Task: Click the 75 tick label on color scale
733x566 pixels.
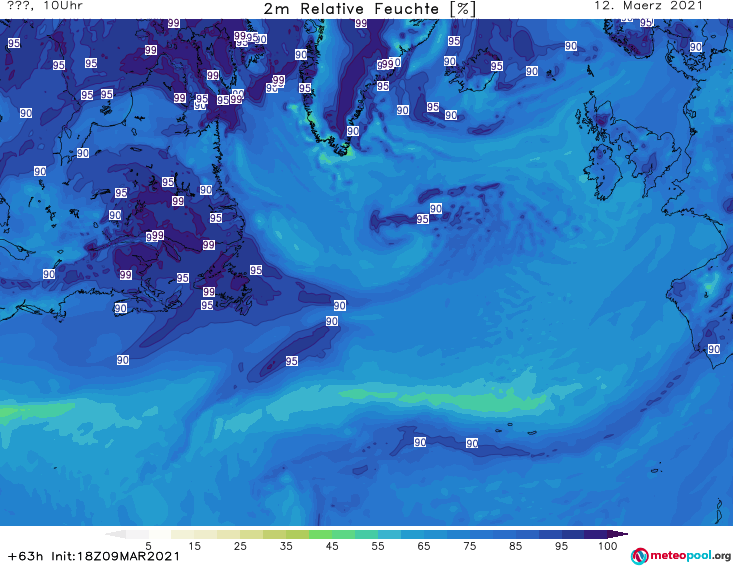Action: point(469,546)
